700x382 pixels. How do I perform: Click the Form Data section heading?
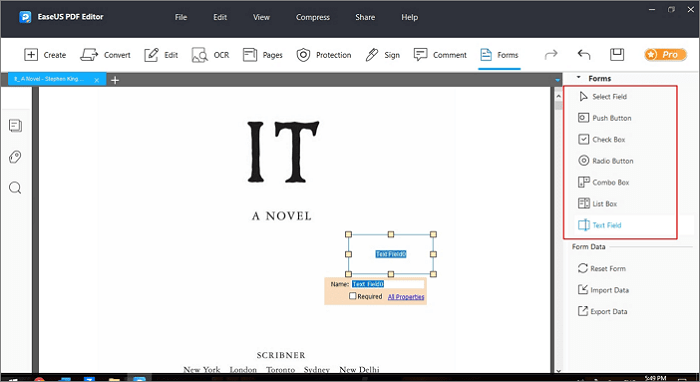588,246
